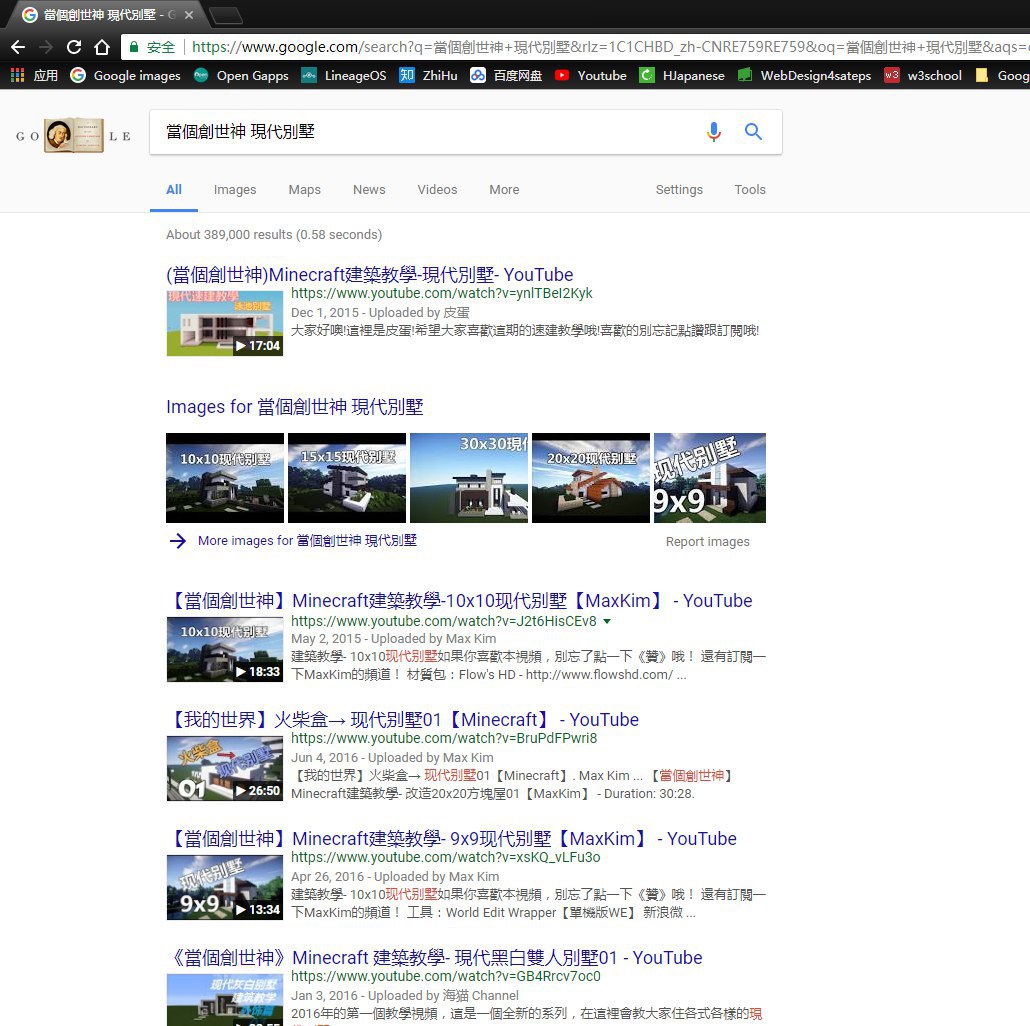Open the Youtube bookmark
Image resolution: width=1030 pixels, height=1026 pixels.
click(590, 75)
